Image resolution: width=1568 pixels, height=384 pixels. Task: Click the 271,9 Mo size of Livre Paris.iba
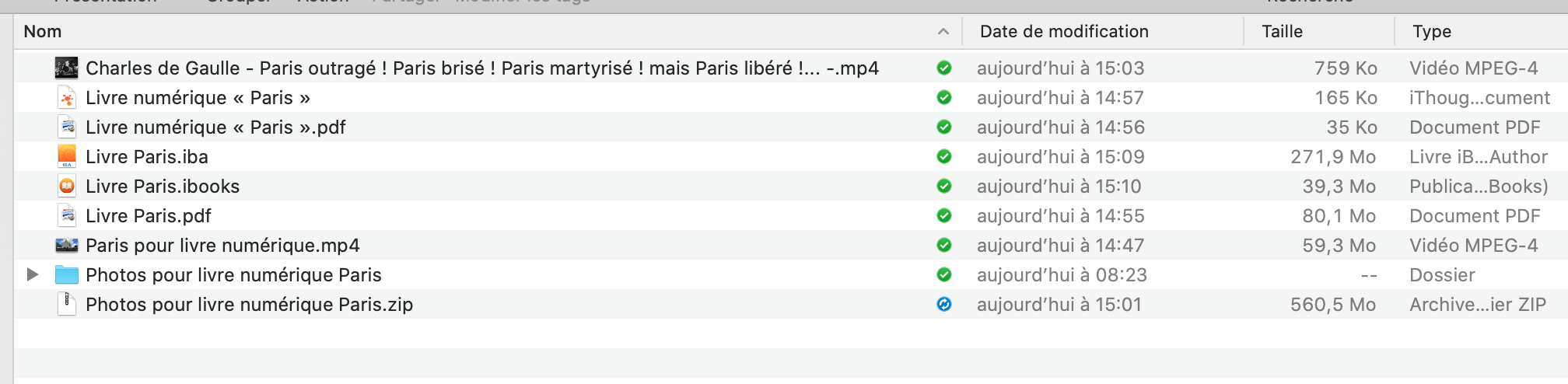tap(1332, 157)
